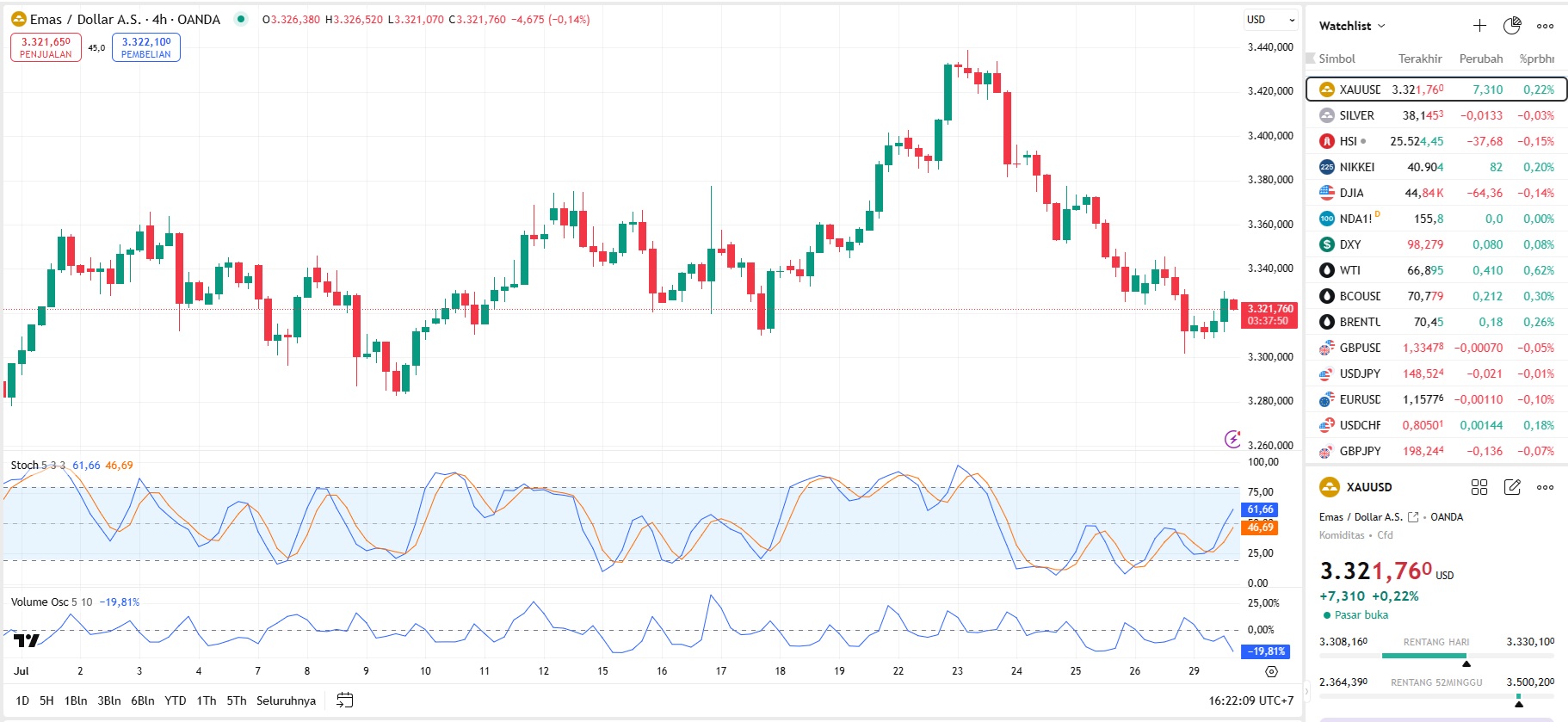This screenshot has height=722, width=1568.
Task: Click the add symbol plus icon in Watchlist
Action: pyautogui.click(x=1479, y=26)
